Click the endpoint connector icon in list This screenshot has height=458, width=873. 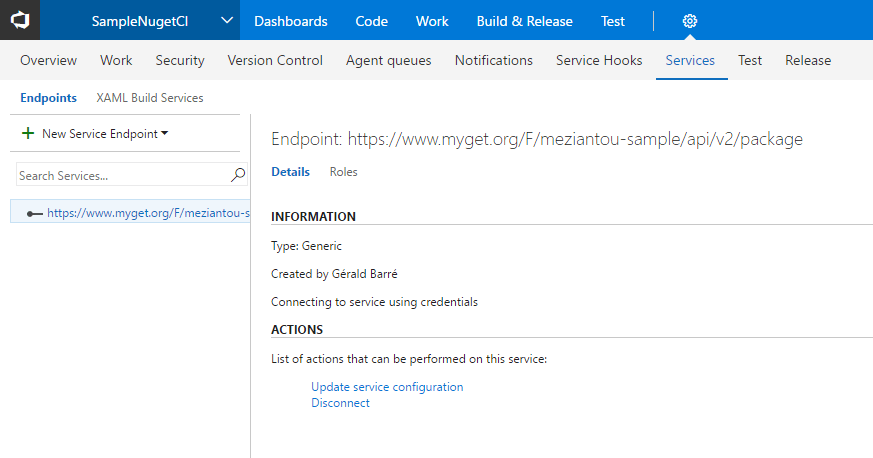34,213
